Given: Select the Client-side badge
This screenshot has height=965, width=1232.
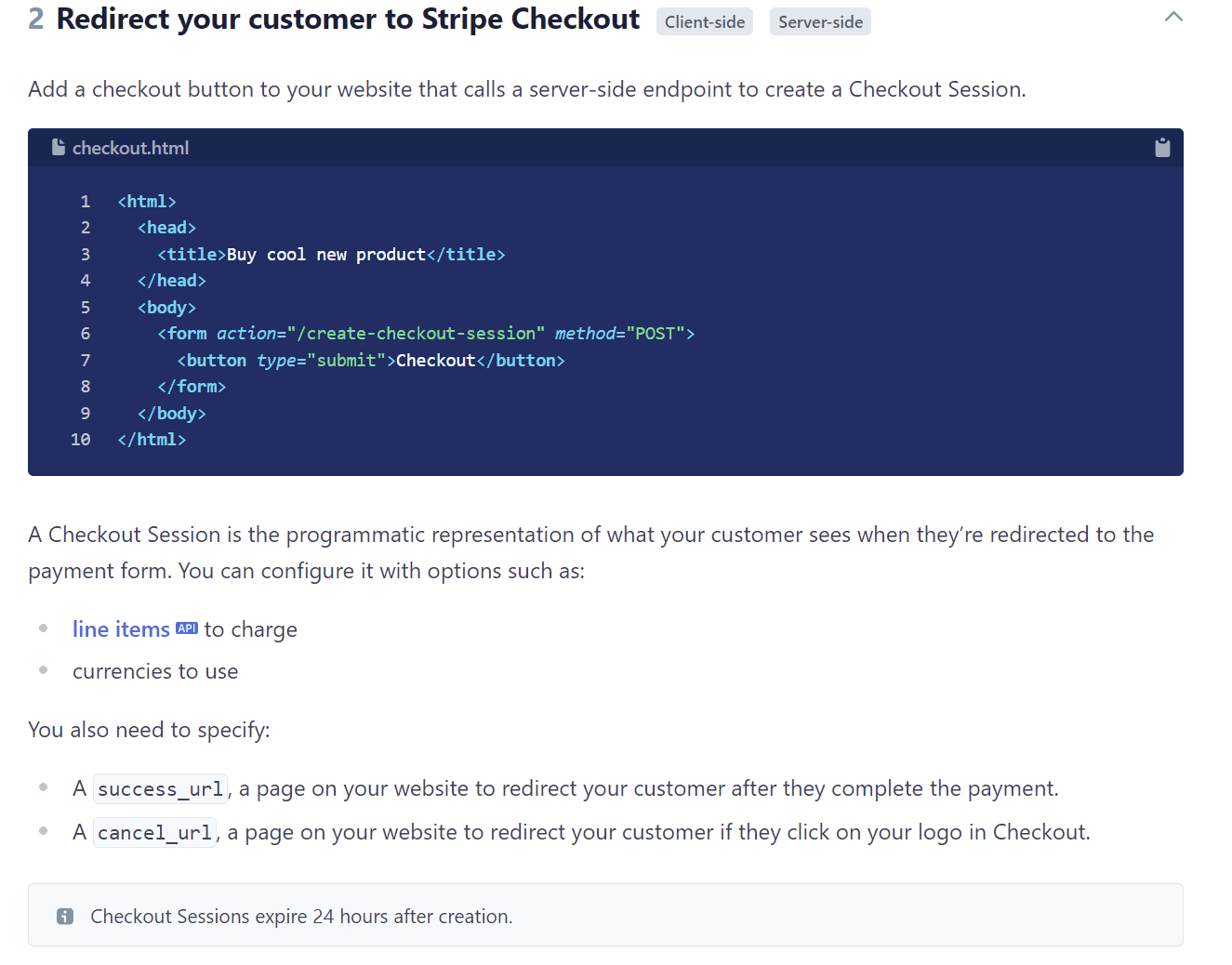Looking at the screenshot, I should 704,21.
